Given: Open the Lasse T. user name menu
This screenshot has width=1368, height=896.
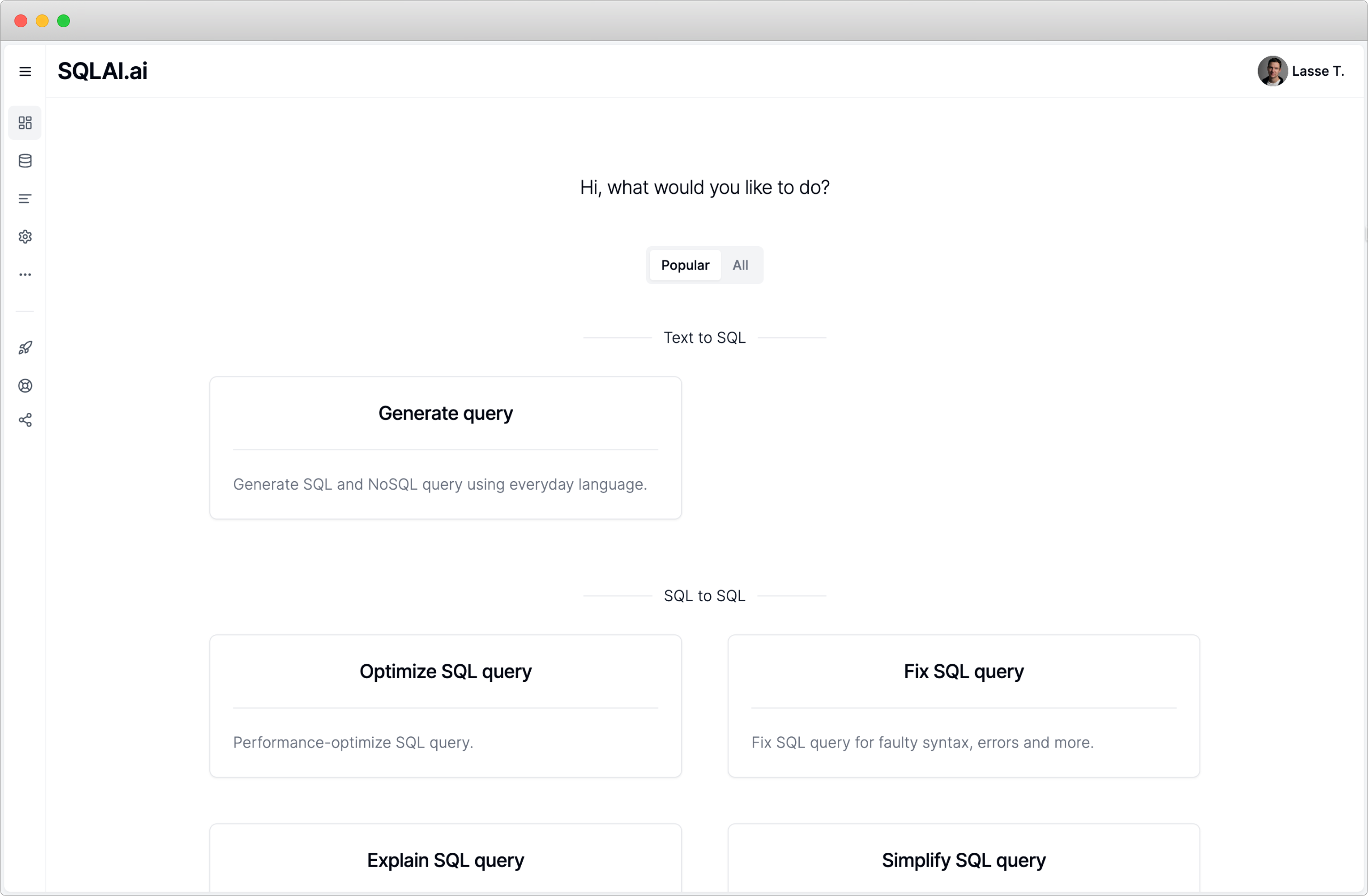Looking at the screenshot, I should (1317, 71).
